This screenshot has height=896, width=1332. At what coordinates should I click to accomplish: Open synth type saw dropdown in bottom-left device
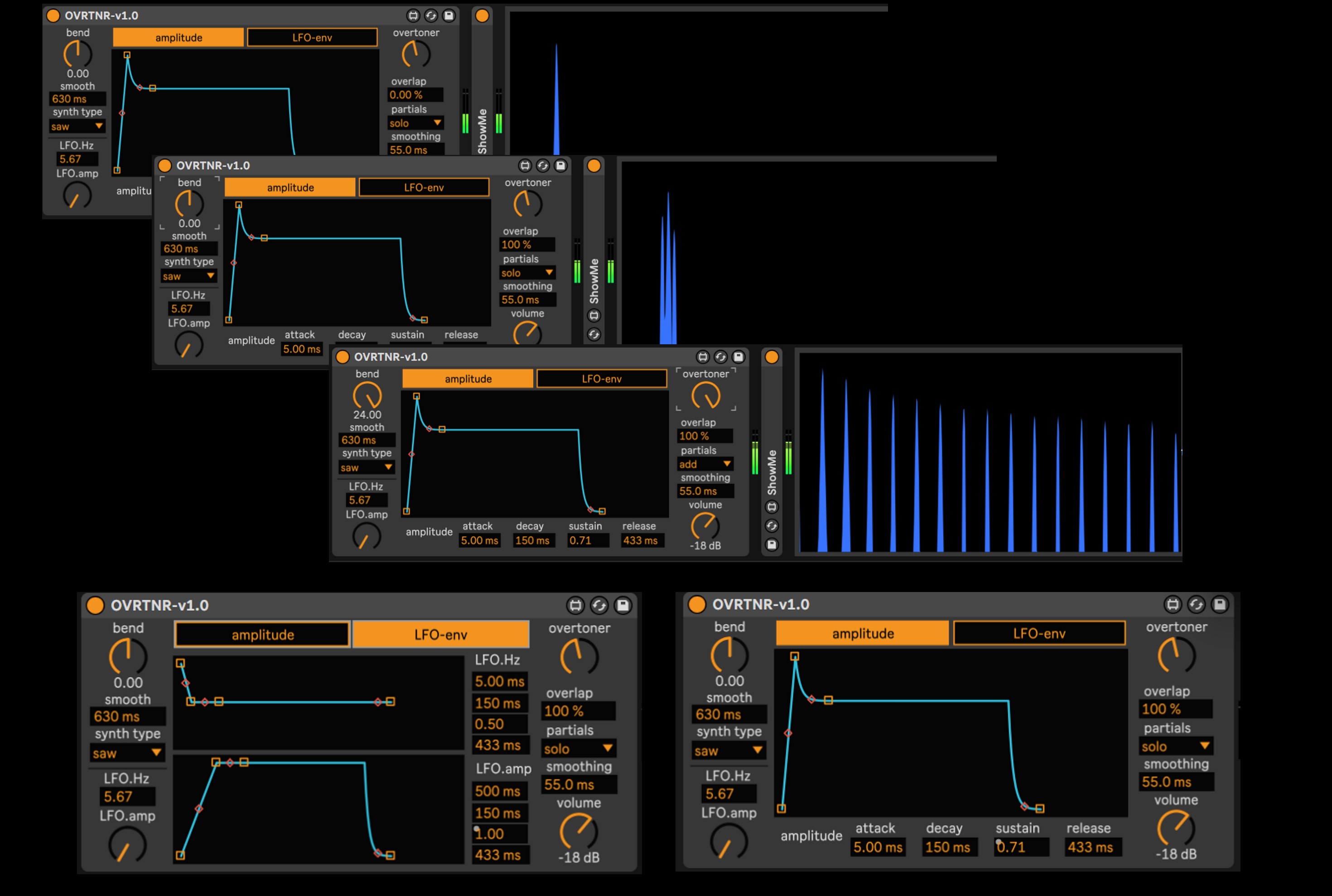click(127, 753)
